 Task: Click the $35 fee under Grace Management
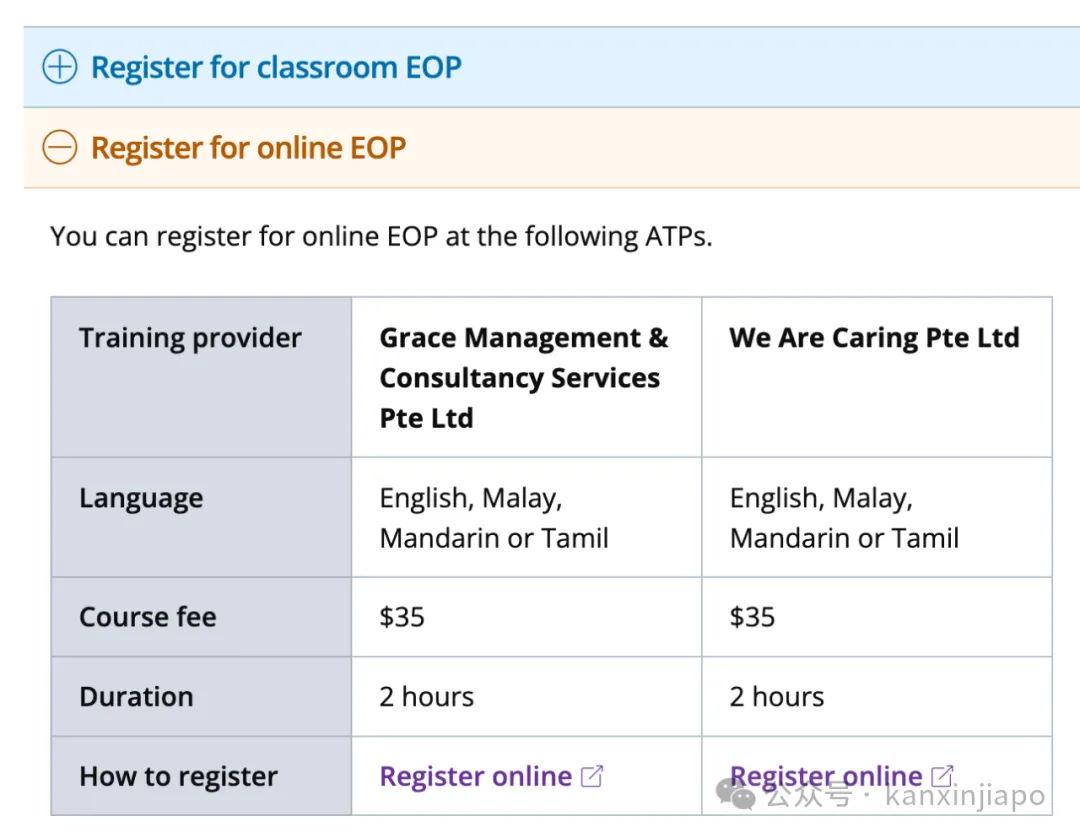(402, 617)
